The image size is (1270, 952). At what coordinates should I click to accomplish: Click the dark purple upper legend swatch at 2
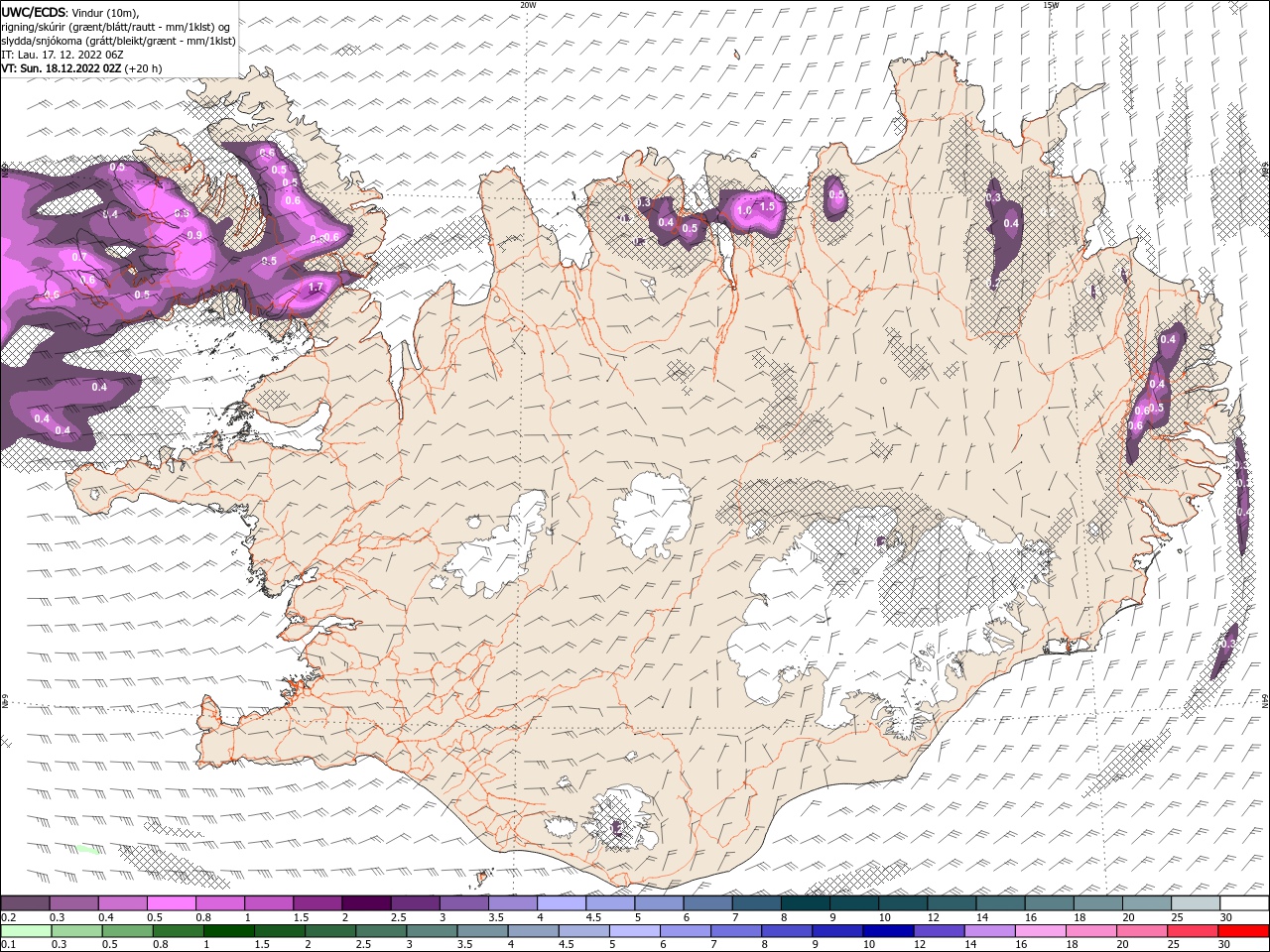[366, 903]
